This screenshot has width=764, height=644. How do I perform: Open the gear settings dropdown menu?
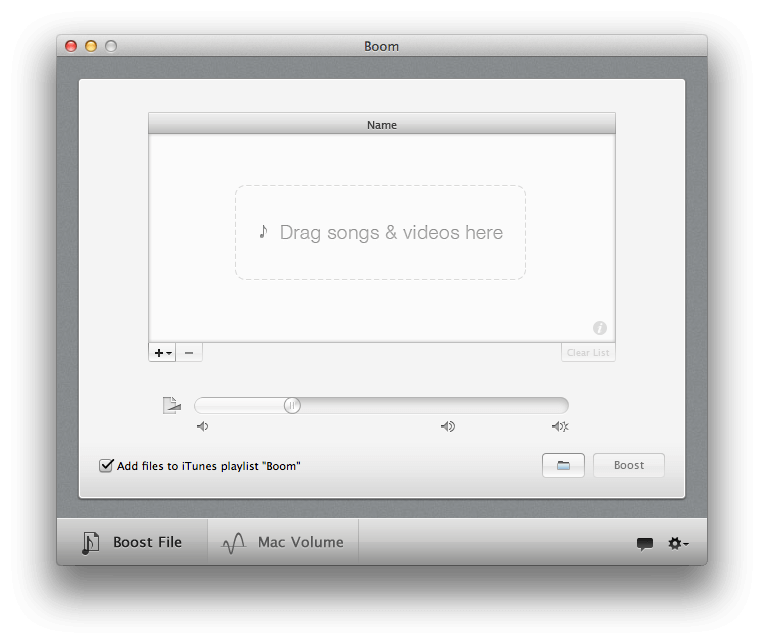(678, 543)
